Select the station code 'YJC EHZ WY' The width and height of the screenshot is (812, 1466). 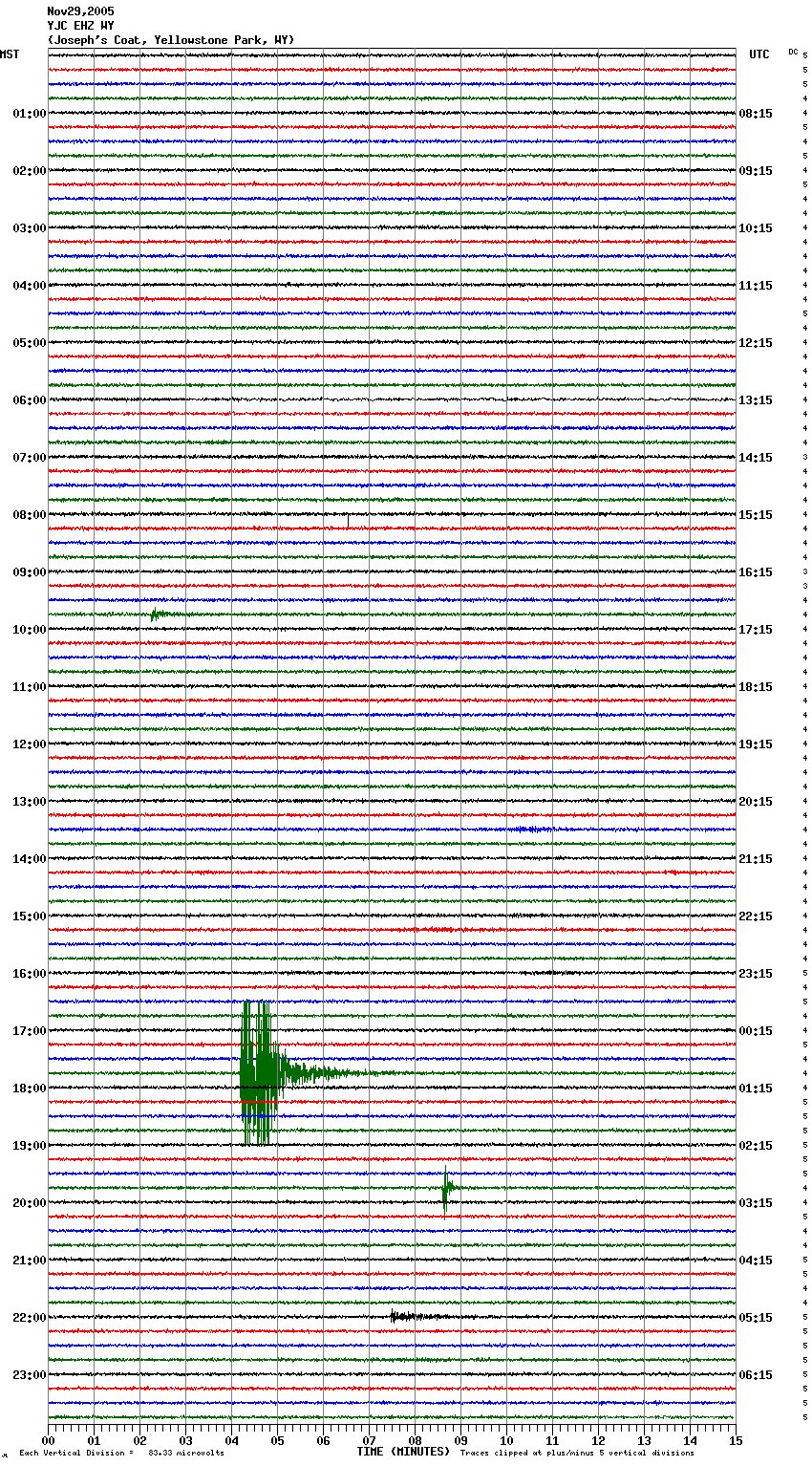pos(80,26)
